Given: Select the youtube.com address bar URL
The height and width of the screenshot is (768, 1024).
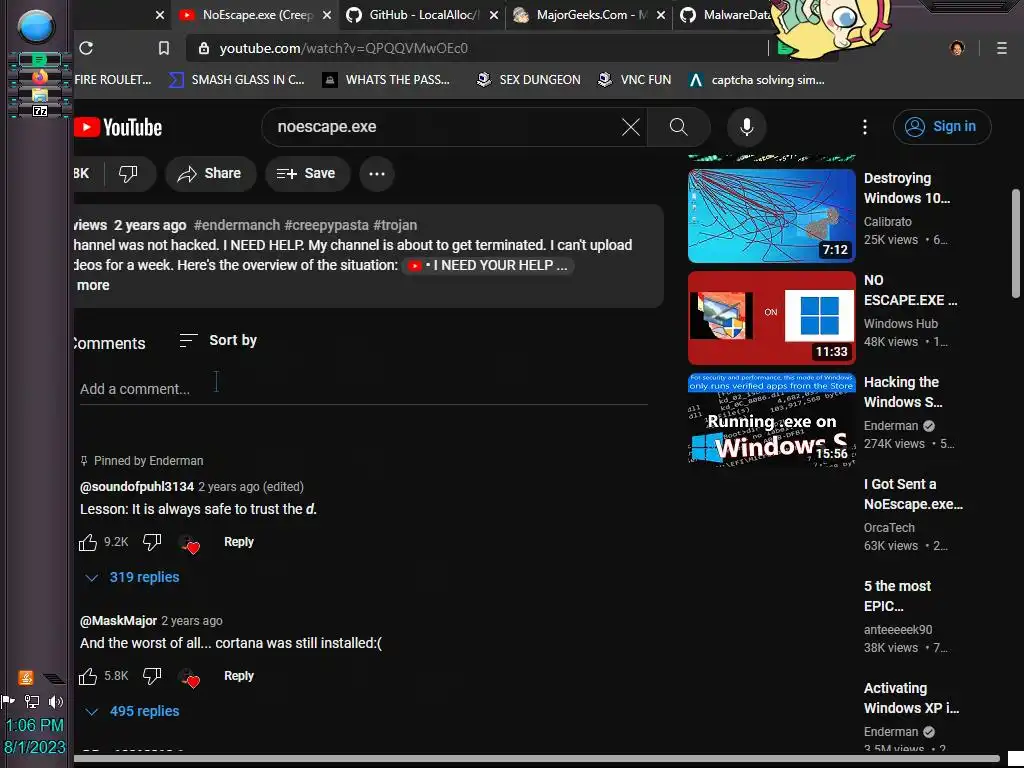Looking at the screenshot, I should pos(344,48).
